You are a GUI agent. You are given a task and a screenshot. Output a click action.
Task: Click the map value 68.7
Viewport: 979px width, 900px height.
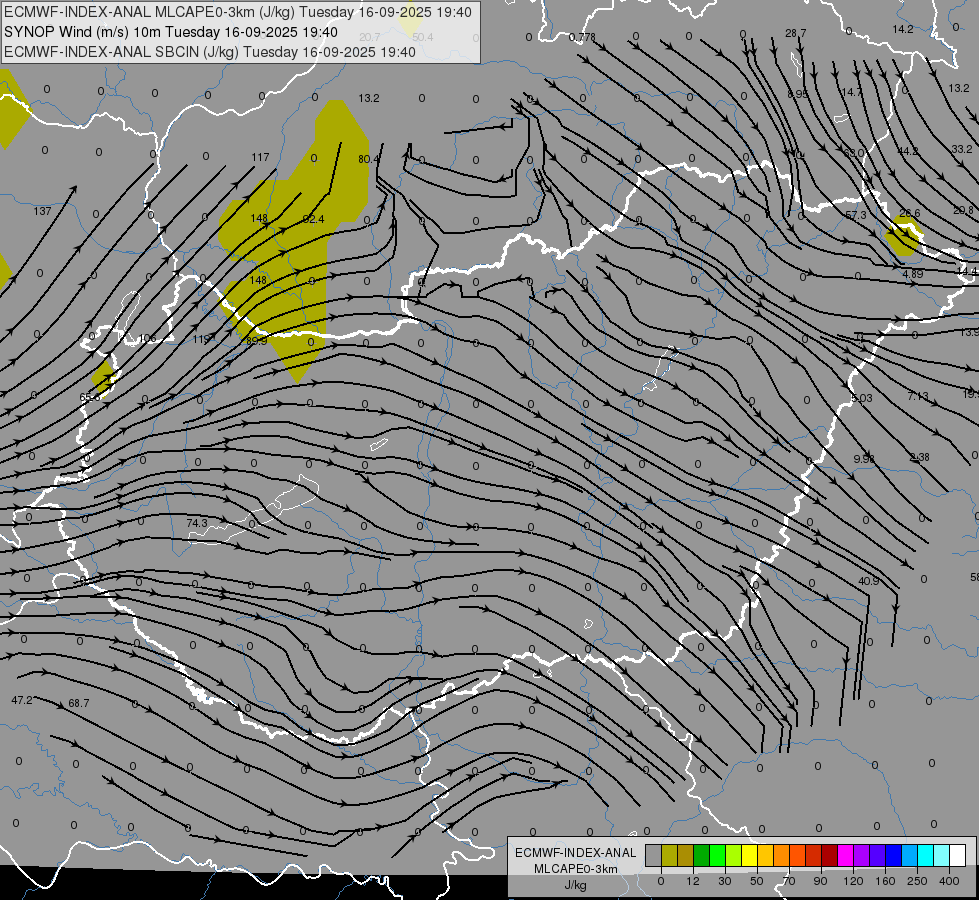(x=79, y=703)
